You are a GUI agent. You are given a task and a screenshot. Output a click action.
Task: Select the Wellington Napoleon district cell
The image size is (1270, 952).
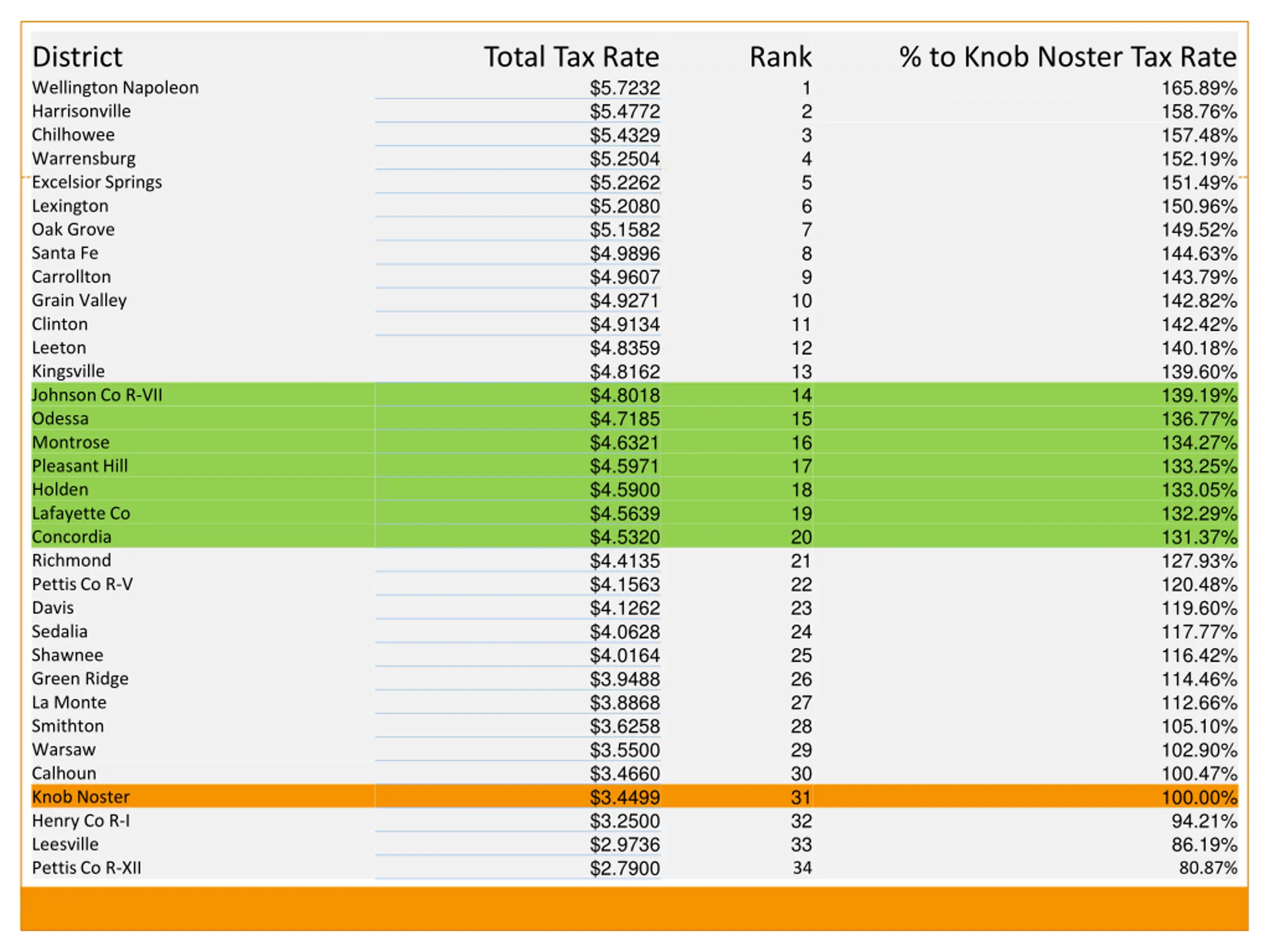(x=115, y=88)
